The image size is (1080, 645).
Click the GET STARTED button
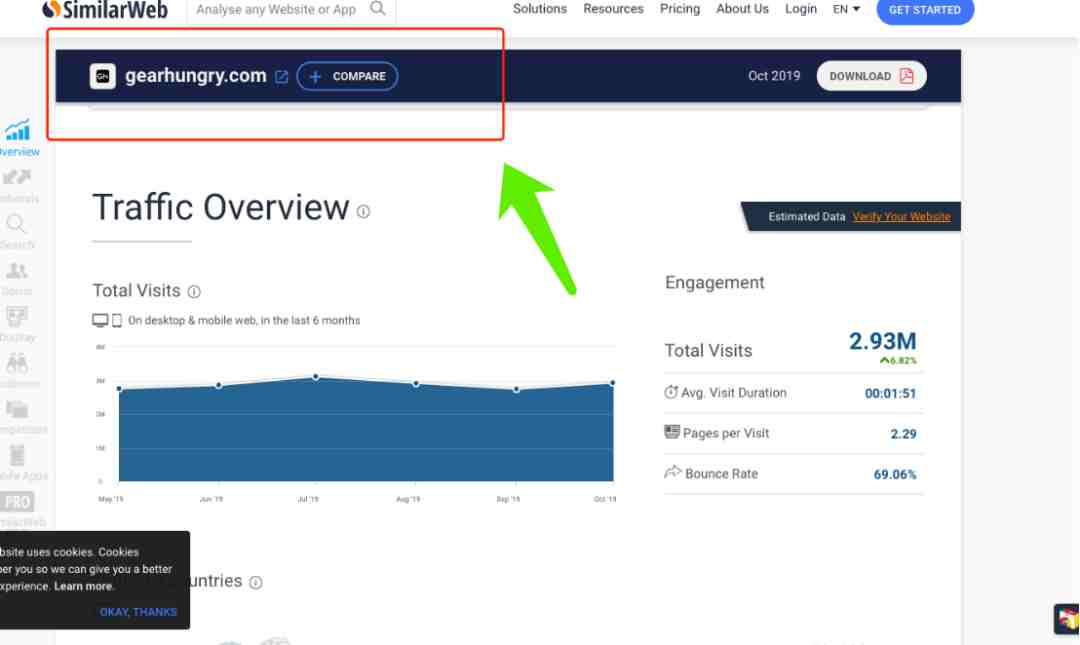point(924,10)
